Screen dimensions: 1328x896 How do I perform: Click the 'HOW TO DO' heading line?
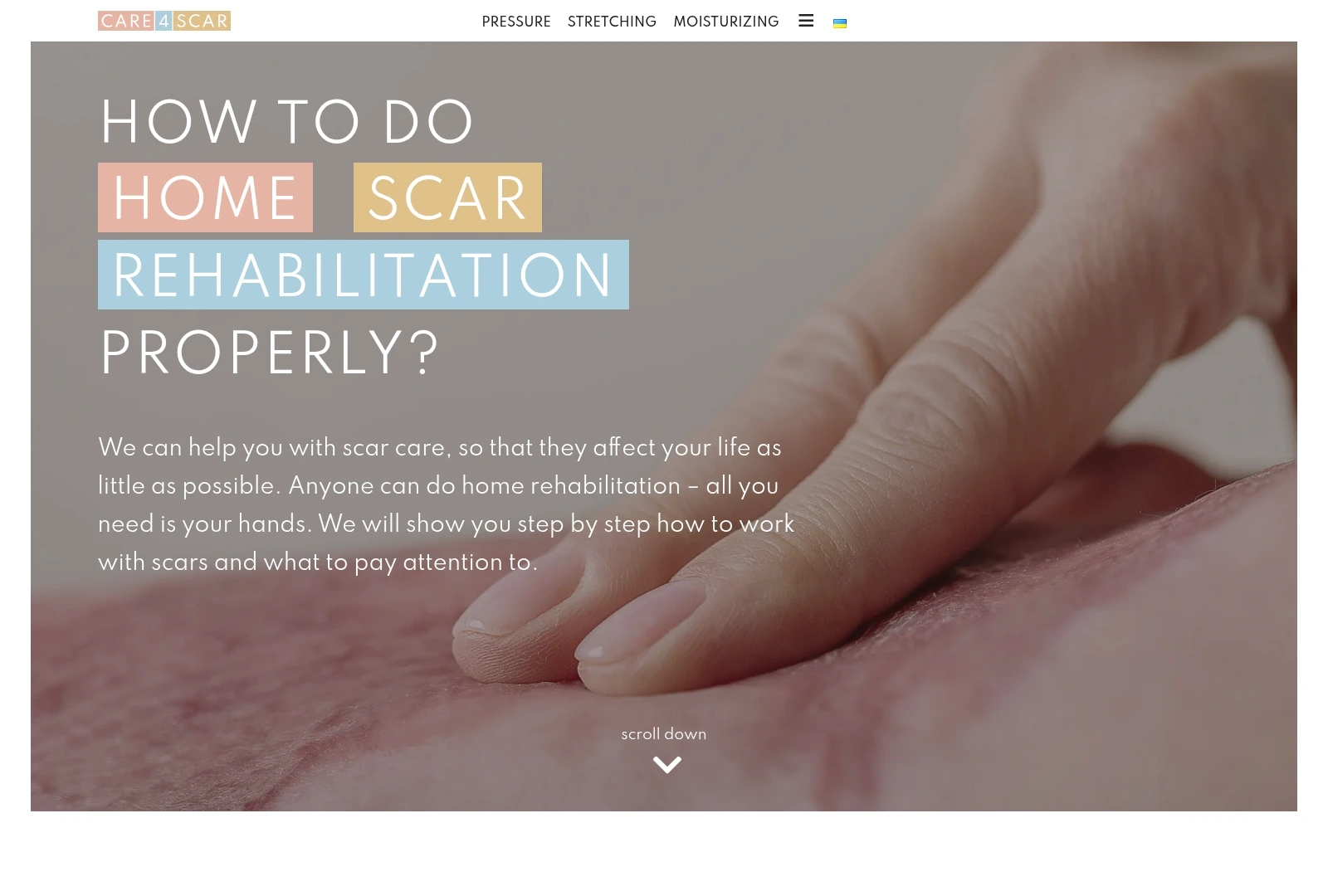286,123
